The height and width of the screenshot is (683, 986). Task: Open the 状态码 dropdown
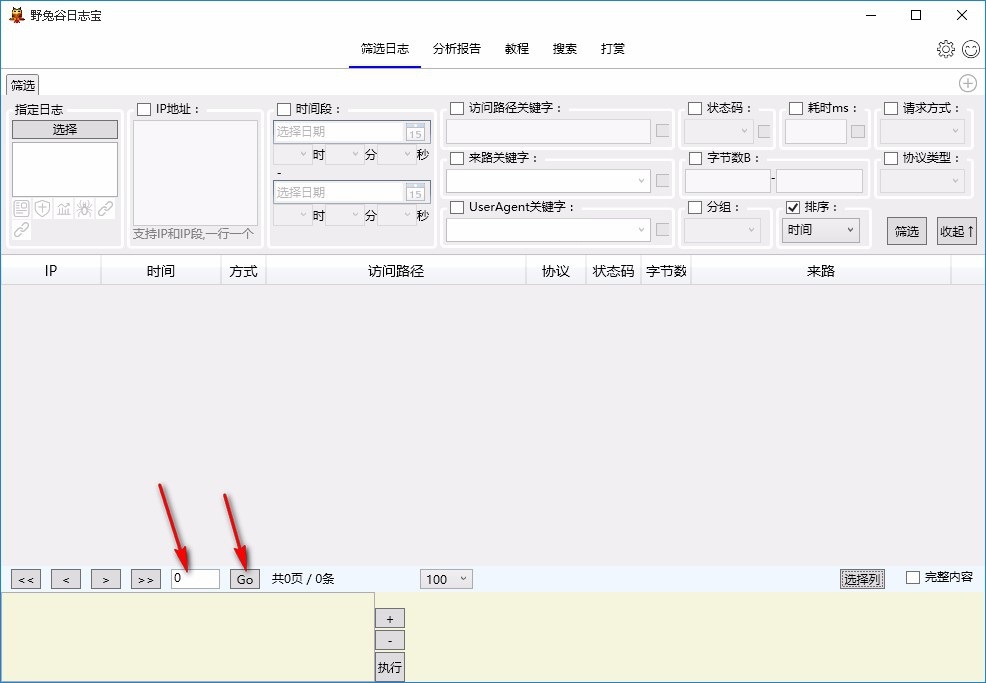point(719,131)
